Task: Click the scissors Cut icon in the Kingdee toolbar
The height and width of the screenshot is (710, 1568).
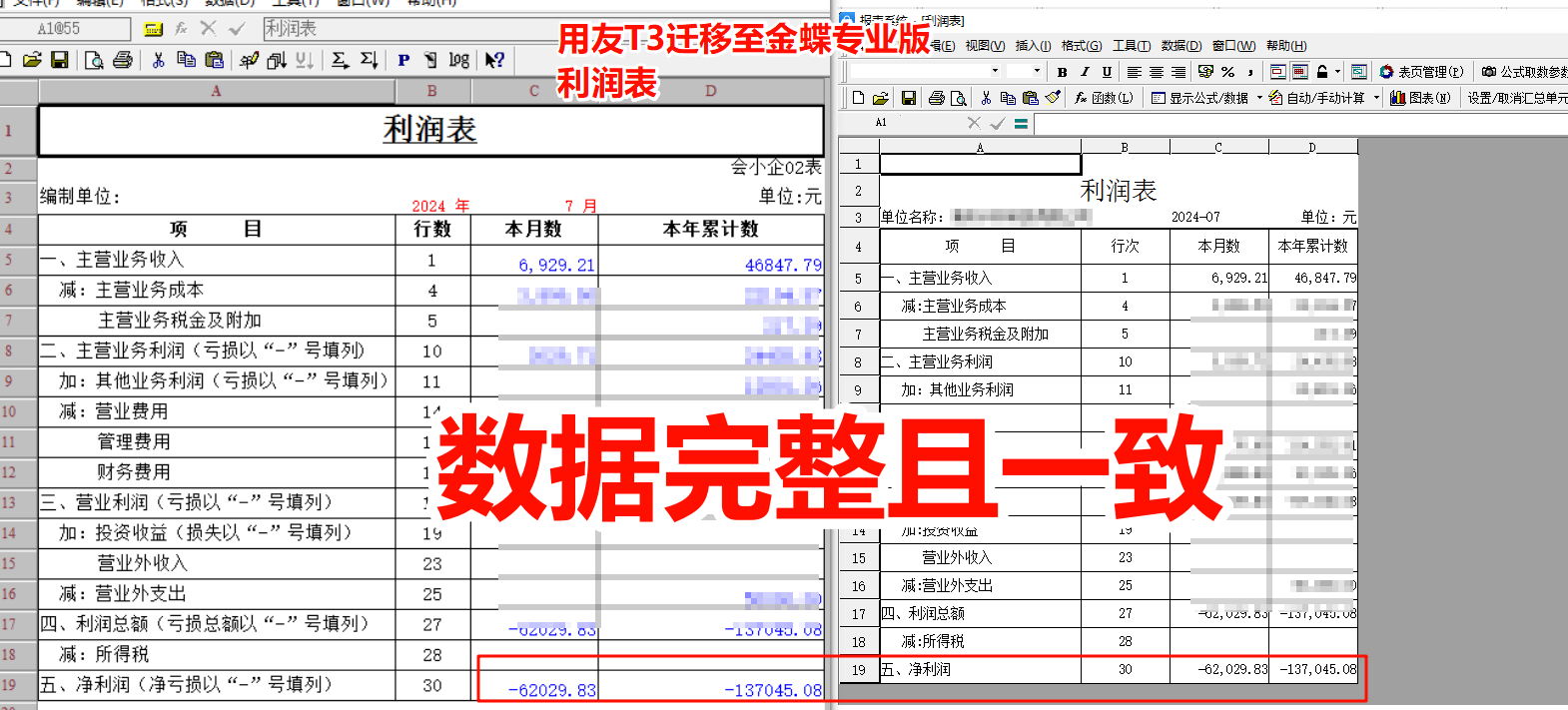Action: point(986,98)
